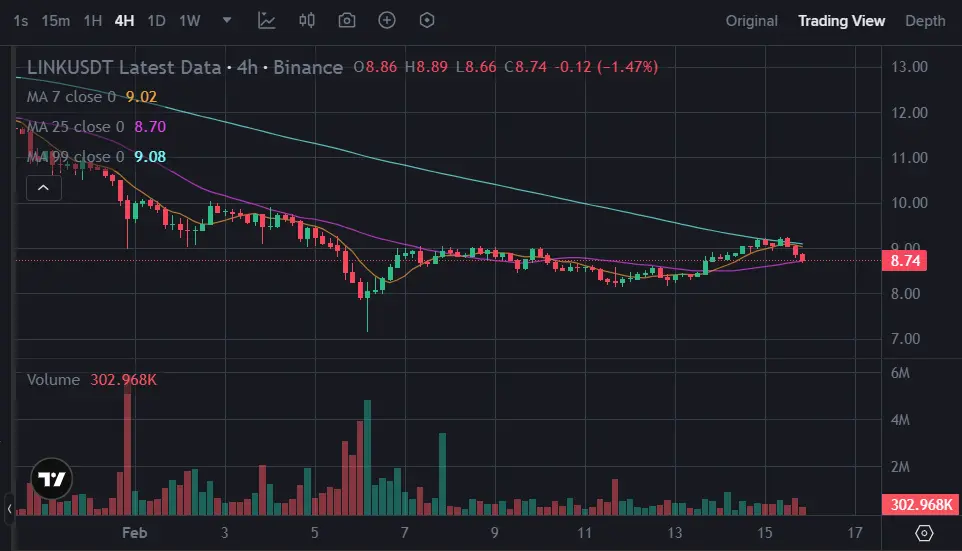This screenshot has width=962, height=551.
Task: Select the 4H time interval
Action: tap(124, 20)
